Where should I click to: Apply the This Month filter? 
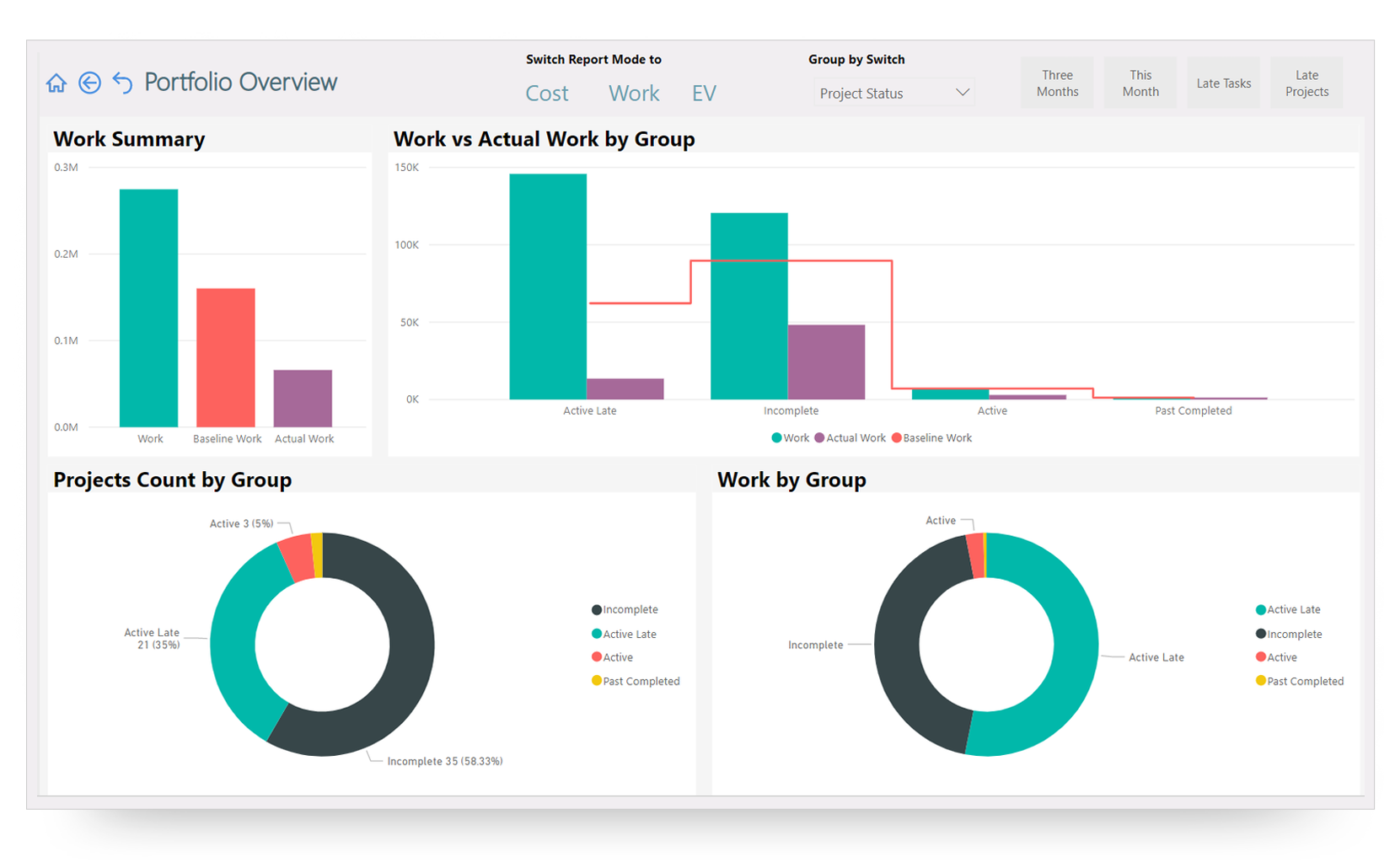(x=1140, y=83)
